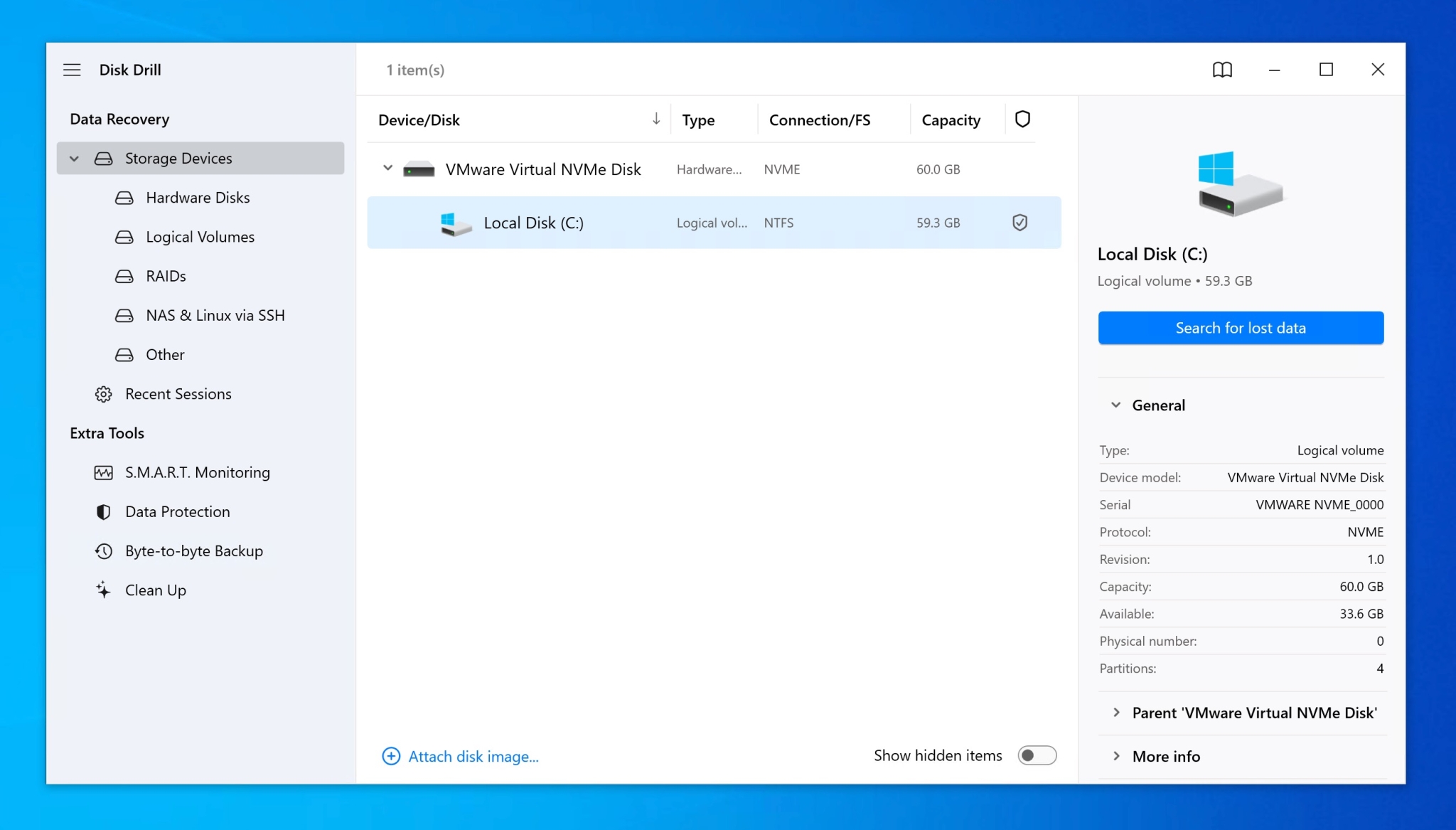Image resolution: width=1456 pixels, height=830 pixels.
Task: Collapse the General section in details panel
Action: pyautogui.click(x=1115, y=405)
